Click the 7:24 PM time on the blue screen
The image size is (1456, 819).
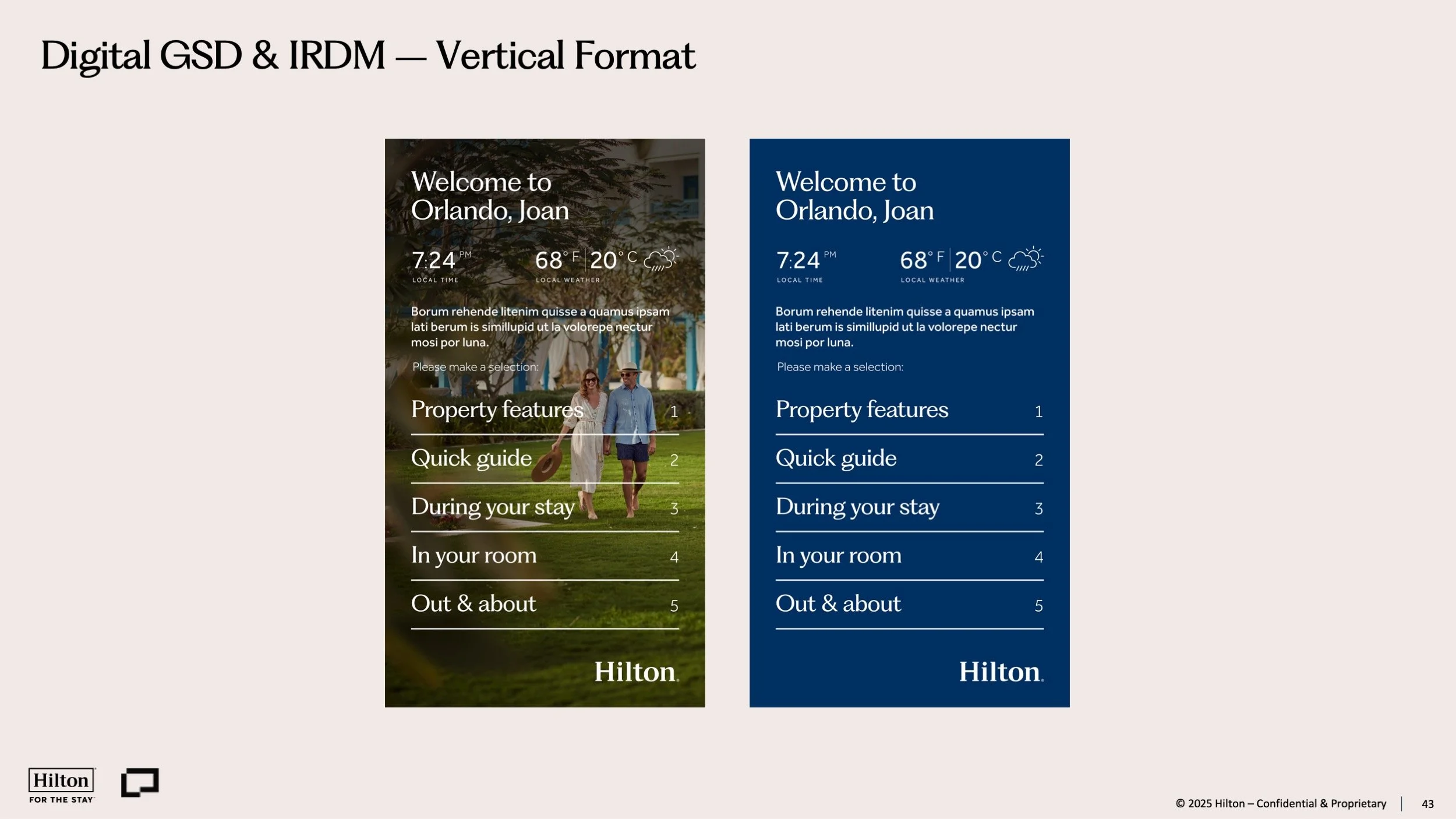[806, 260]
